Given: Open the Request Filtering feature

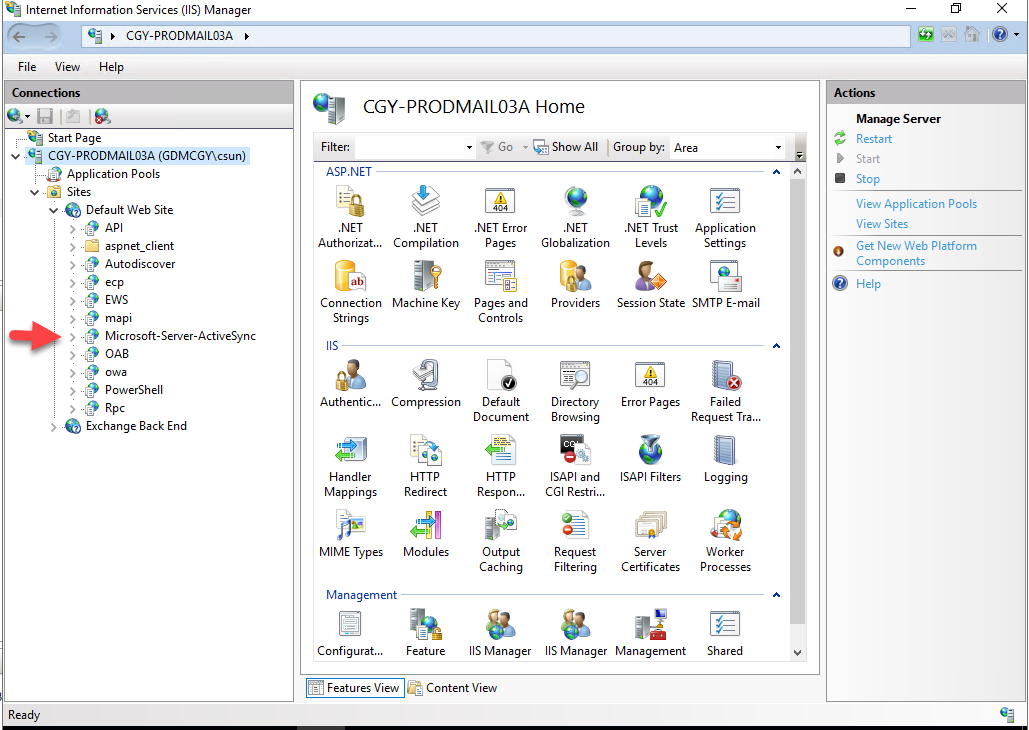Looking at the screenshot, I should (576, 541).
